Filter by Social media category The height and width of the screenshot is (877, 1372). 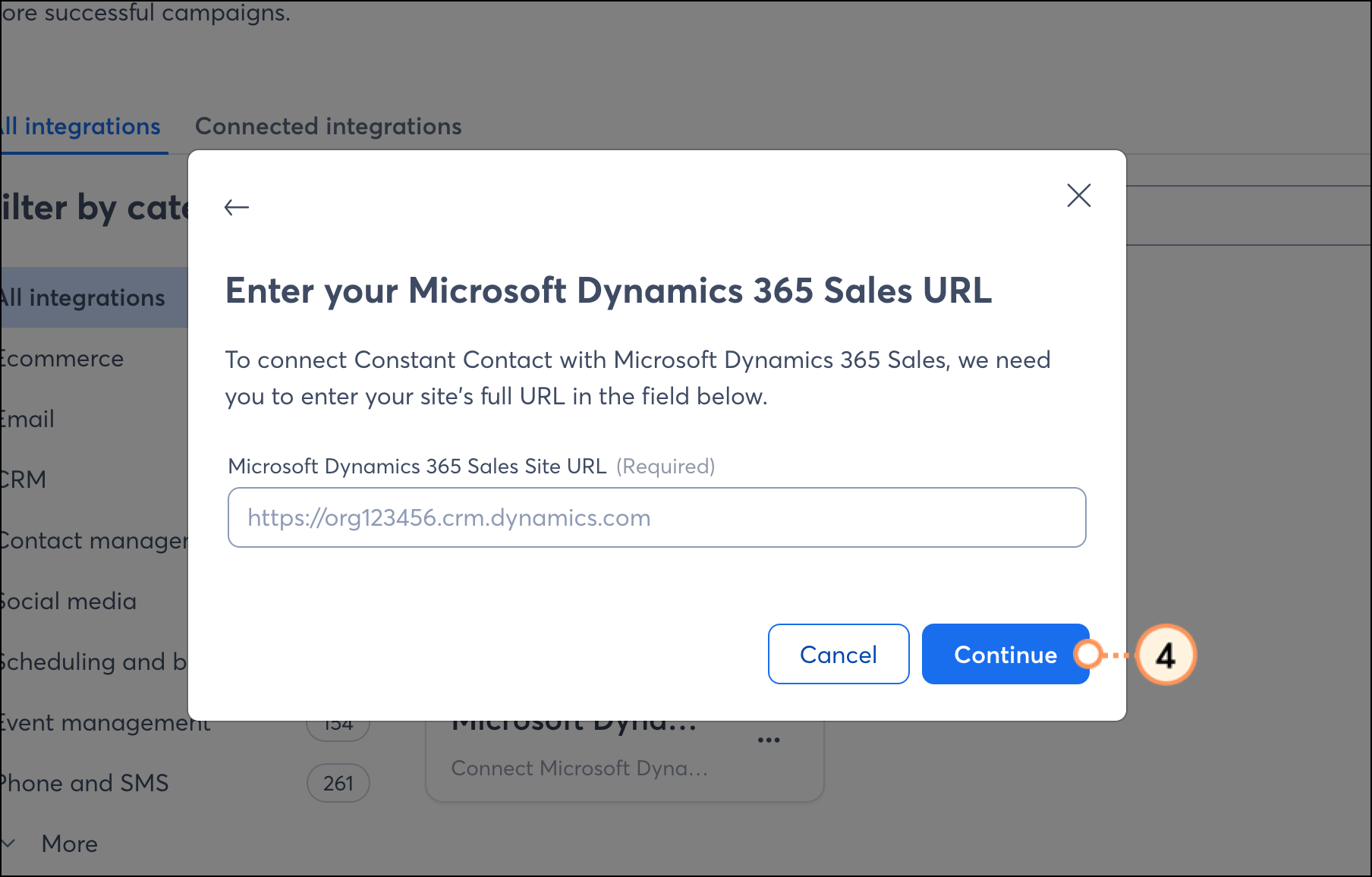pyautogui.click(x=68, y=601)
